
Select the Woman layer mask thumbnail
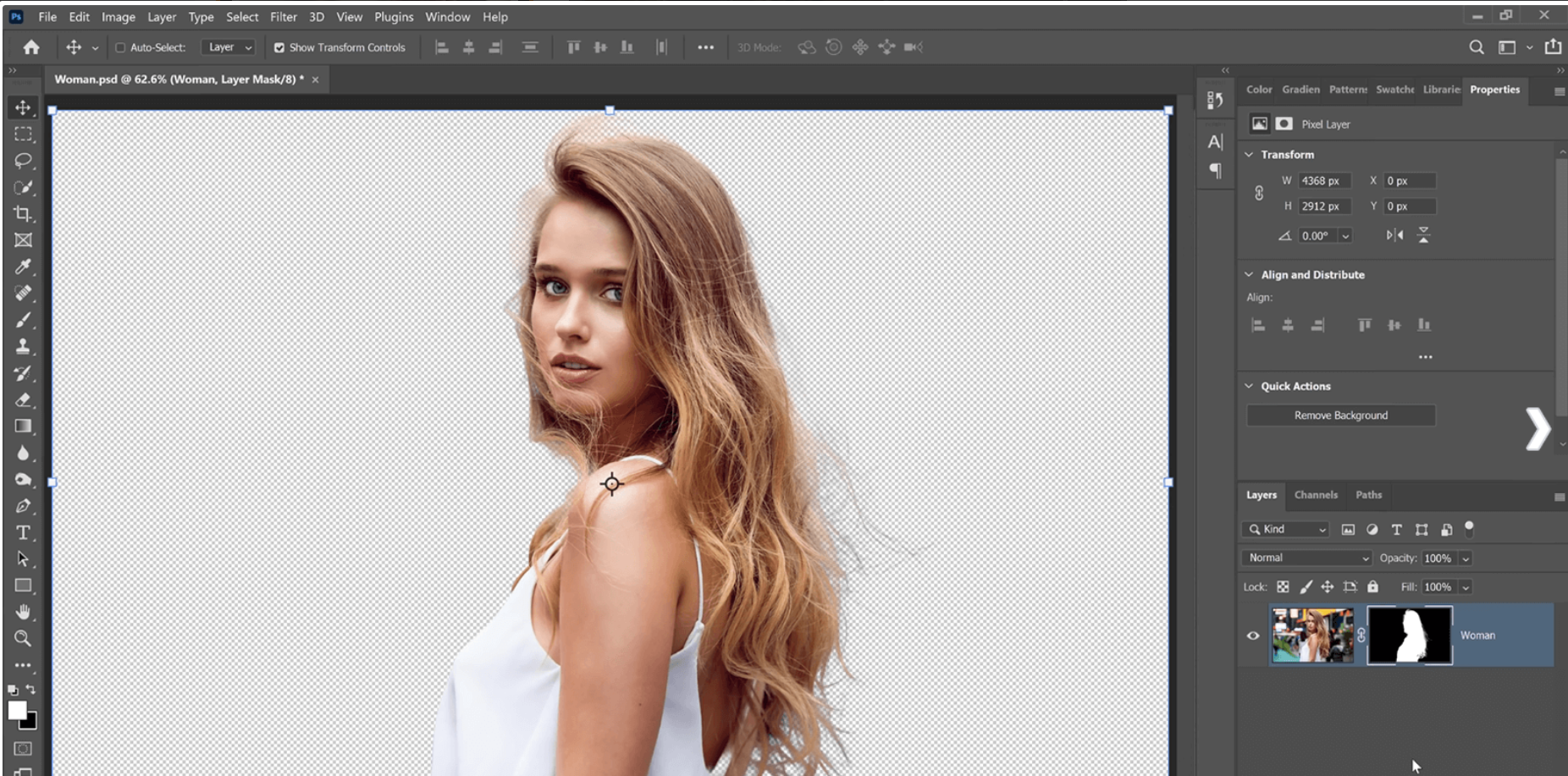pos(1409,635)
